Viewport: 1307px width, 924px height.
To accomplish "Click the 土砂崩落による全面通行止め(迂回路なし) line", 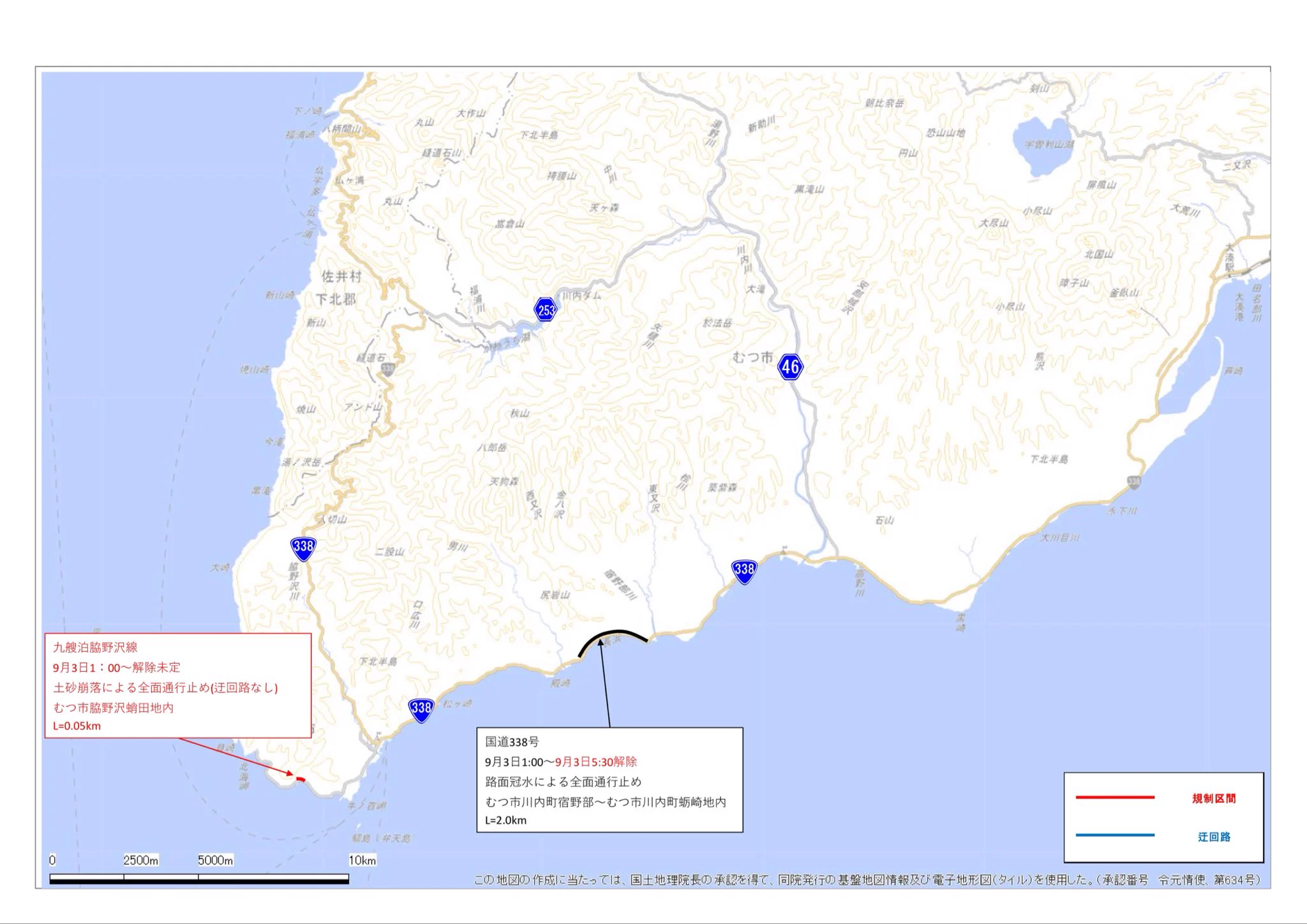I will [x=165, y=687].
